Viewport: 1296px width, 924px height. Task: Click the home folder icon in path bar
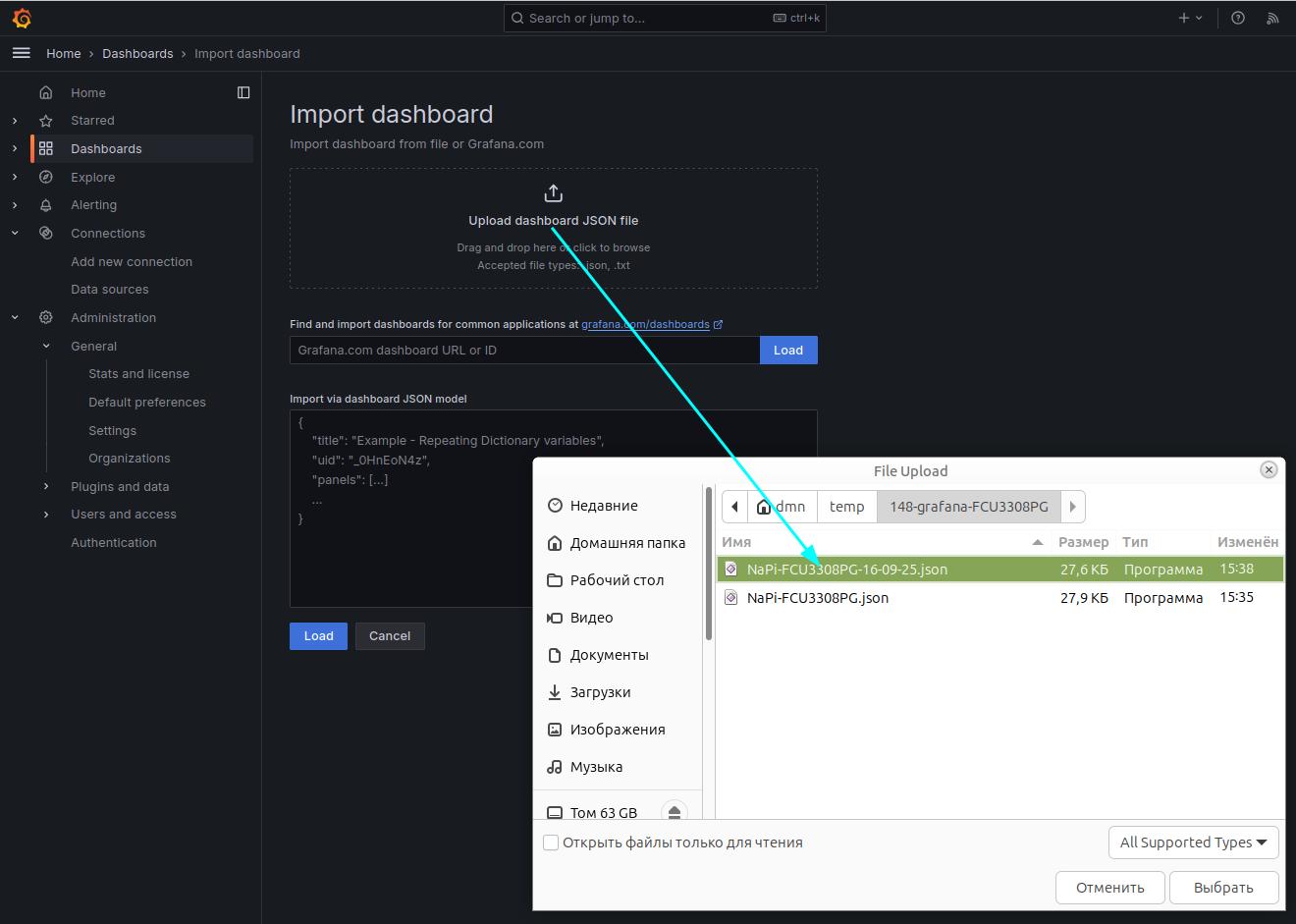764,507
